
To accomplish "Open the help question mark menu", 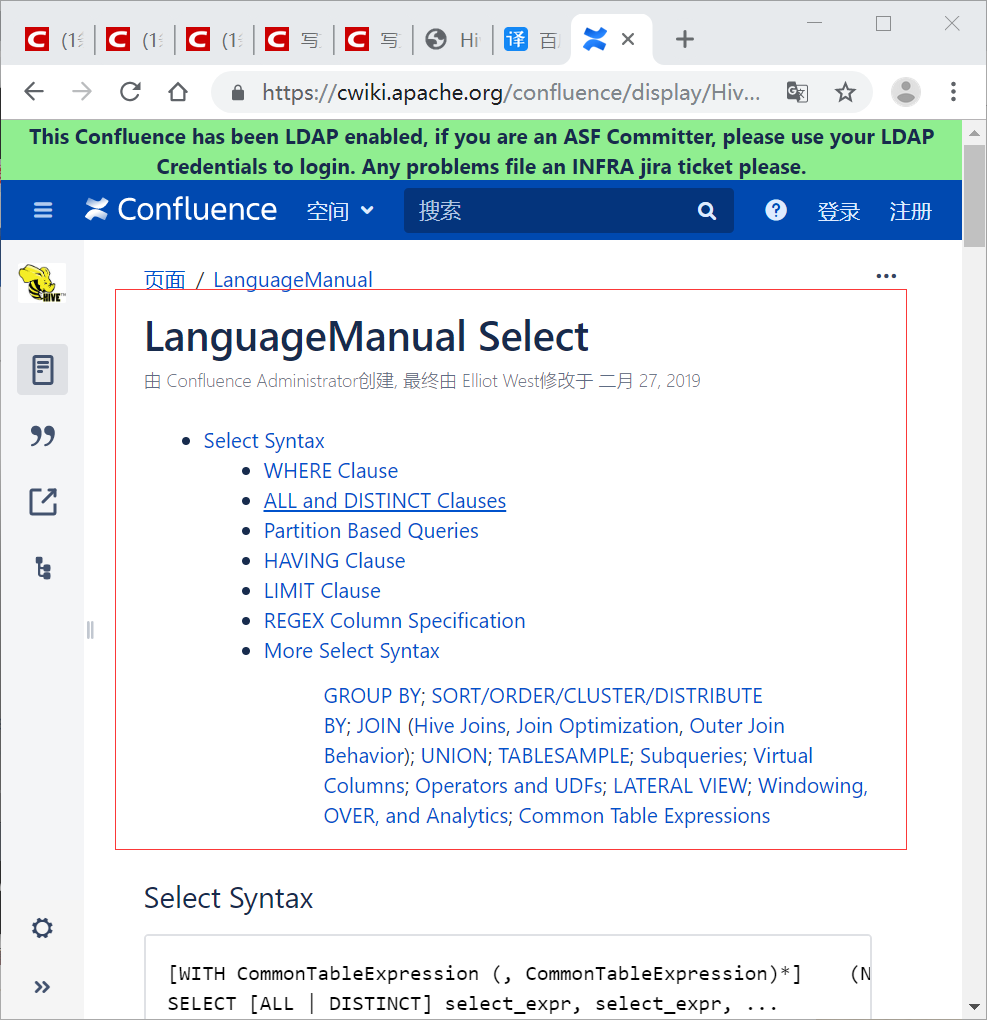I will [x=776, y=210].
